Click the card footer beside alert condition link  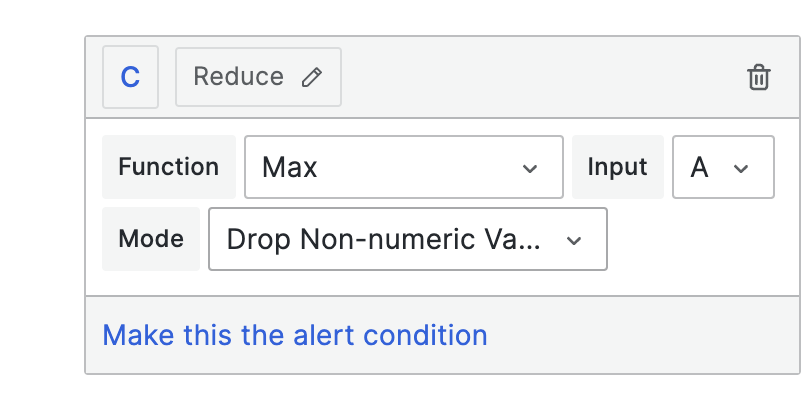pos(642,335)
